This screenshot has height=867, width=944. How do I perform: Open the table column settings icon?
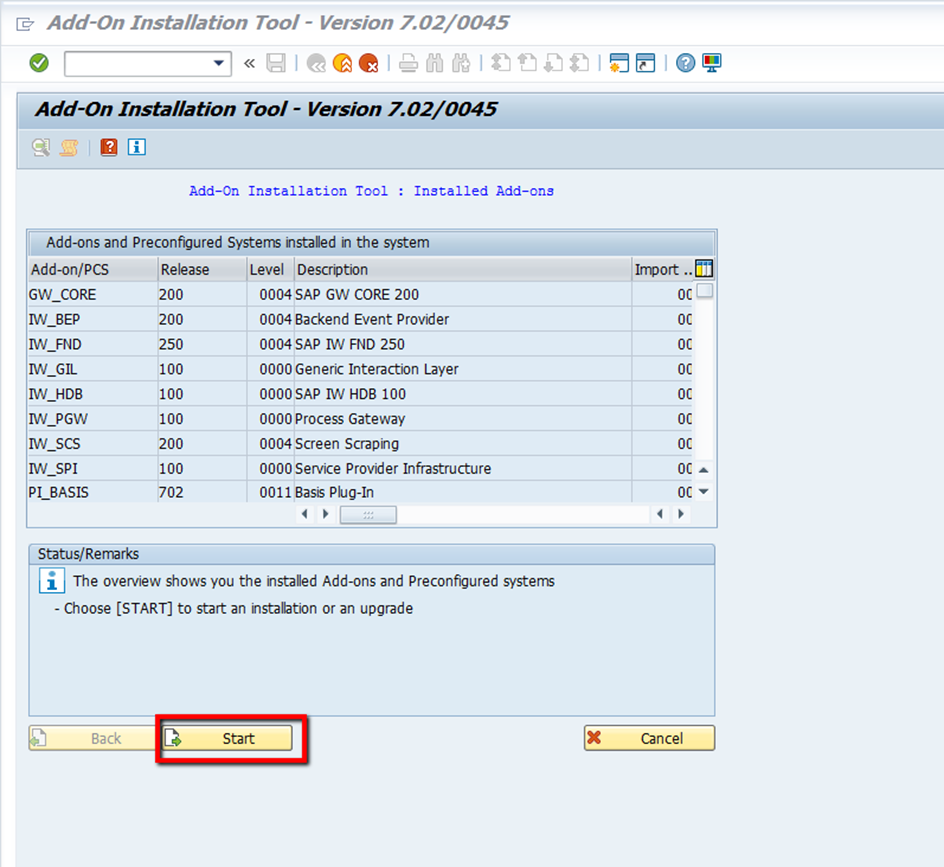[x=704, y=269]
